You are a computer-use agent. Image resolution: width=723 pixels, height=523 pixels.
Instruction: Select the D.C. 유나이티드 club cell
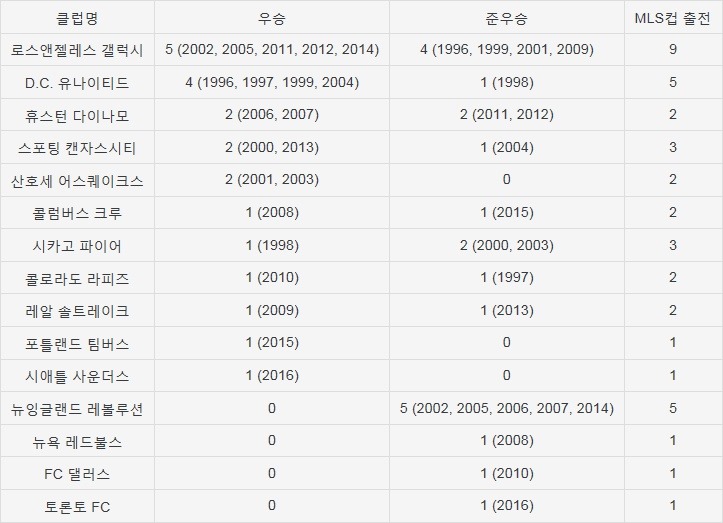pos(77,83)
